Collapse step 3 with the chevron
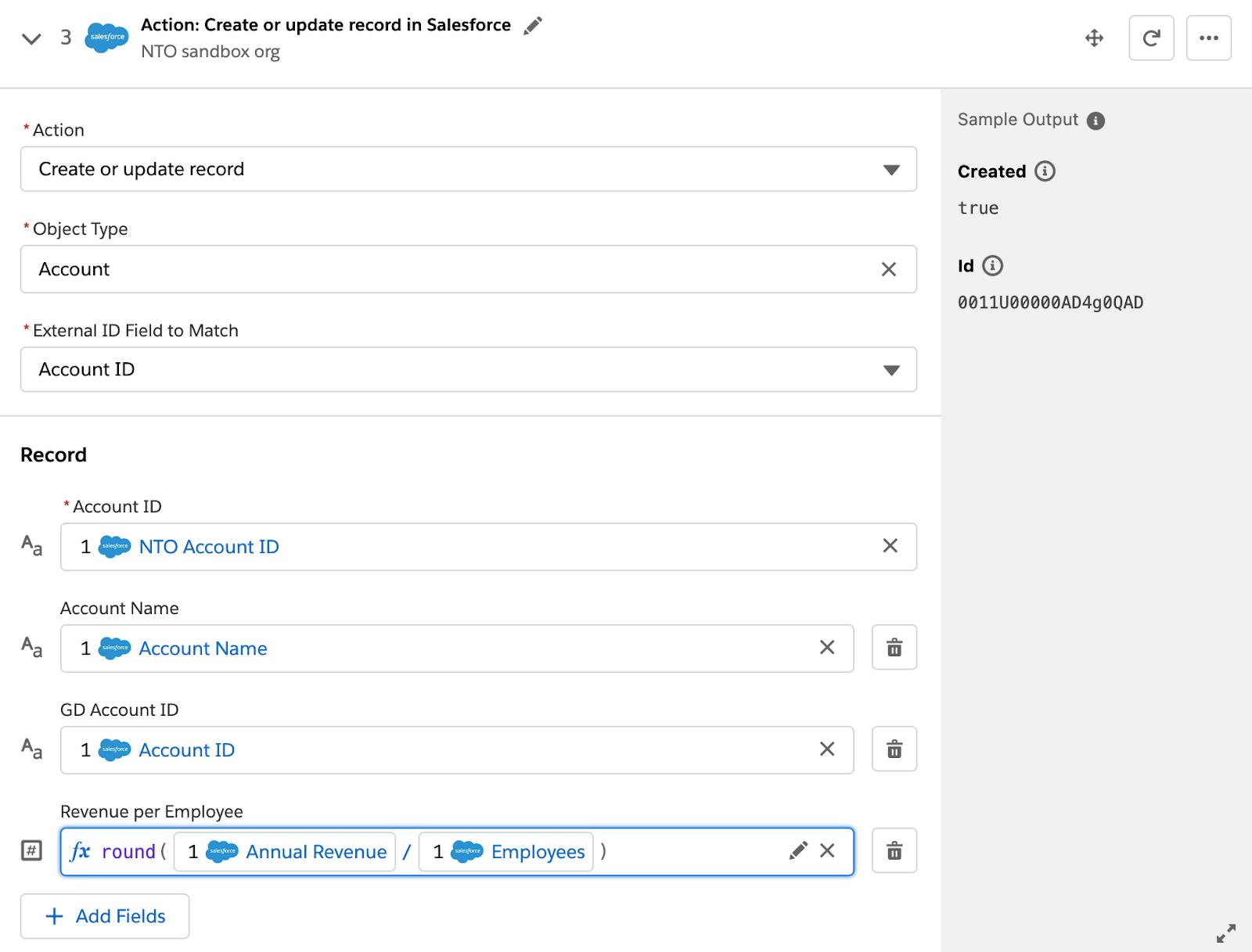This screenshot has height=952, width=1252. click(x=31, y=38)
